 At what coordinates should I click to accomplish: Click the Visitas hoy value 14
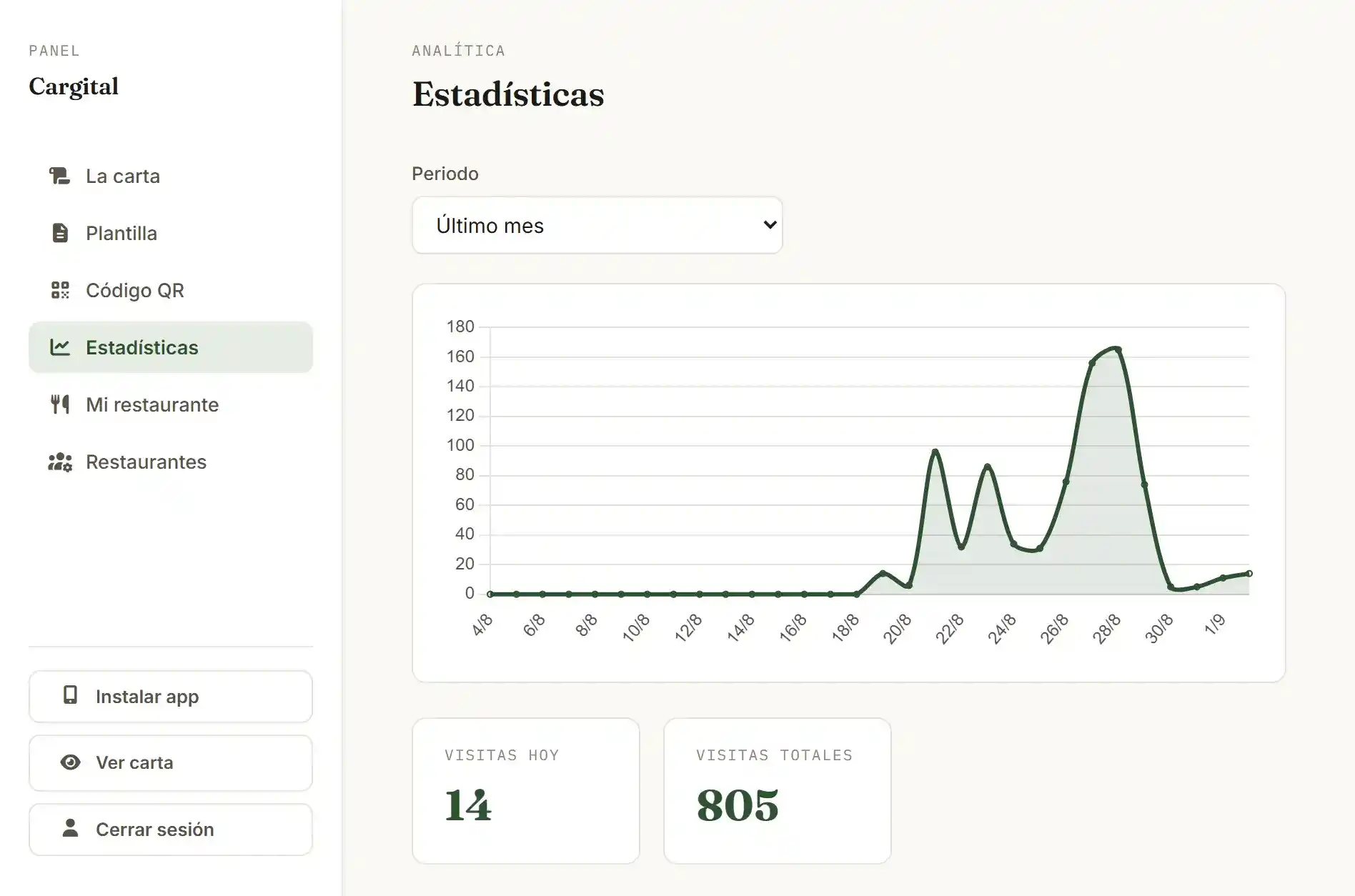tap(468, 805)
